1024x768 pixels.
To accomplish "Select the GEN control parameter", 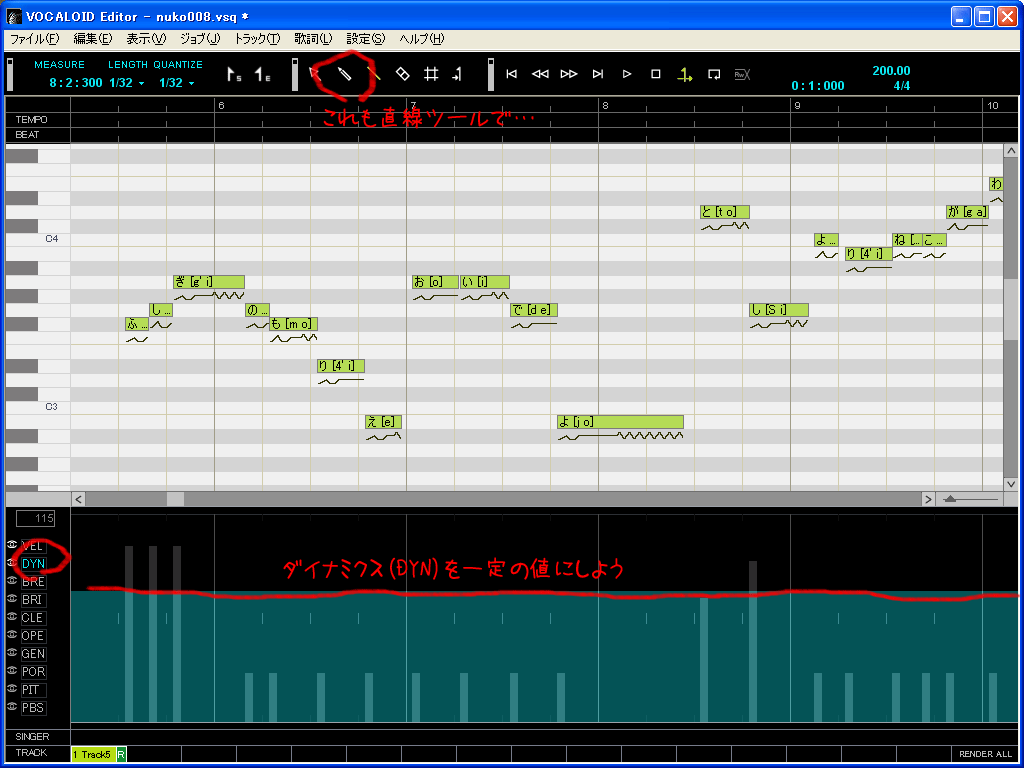I will coord(33,654).
